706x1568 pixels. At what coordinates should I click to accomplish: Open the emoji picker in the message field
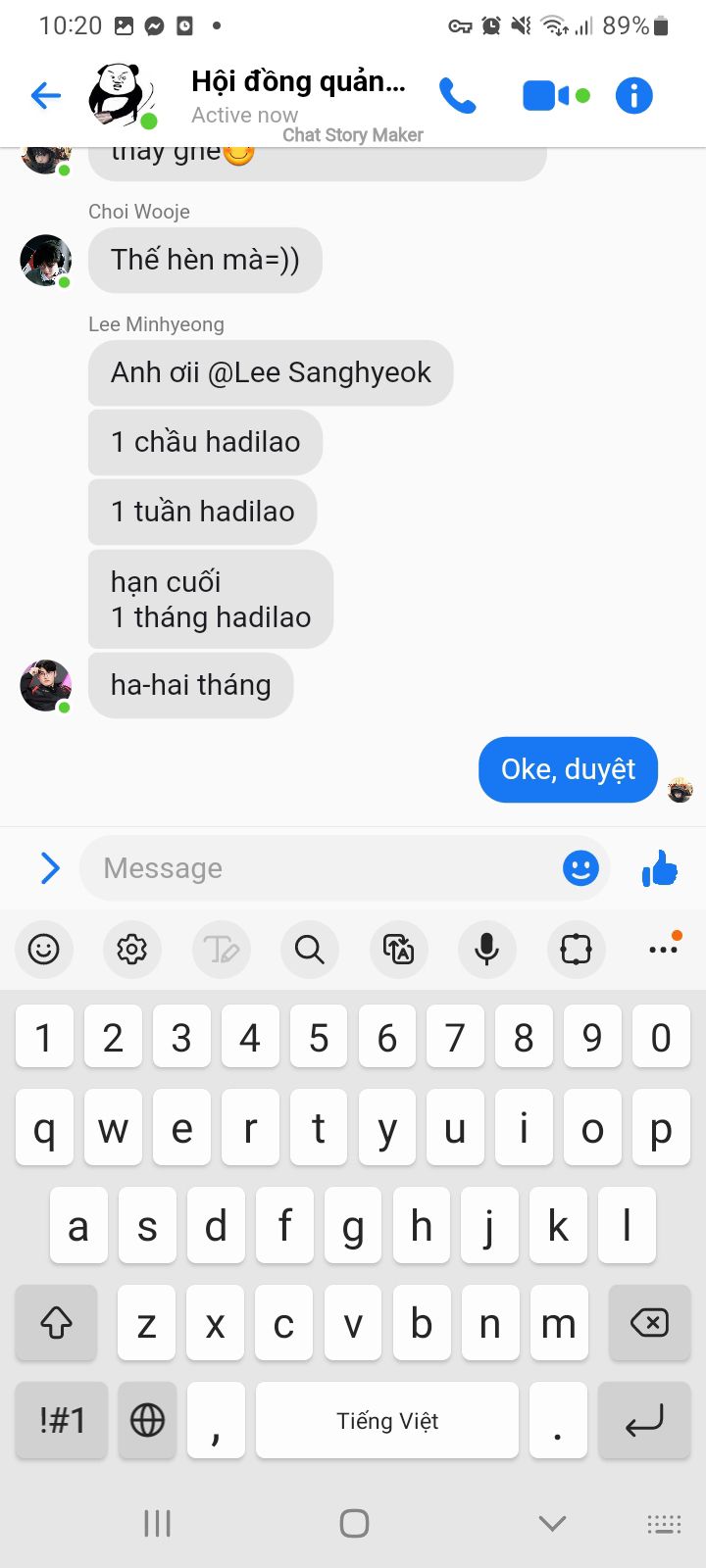580,868
